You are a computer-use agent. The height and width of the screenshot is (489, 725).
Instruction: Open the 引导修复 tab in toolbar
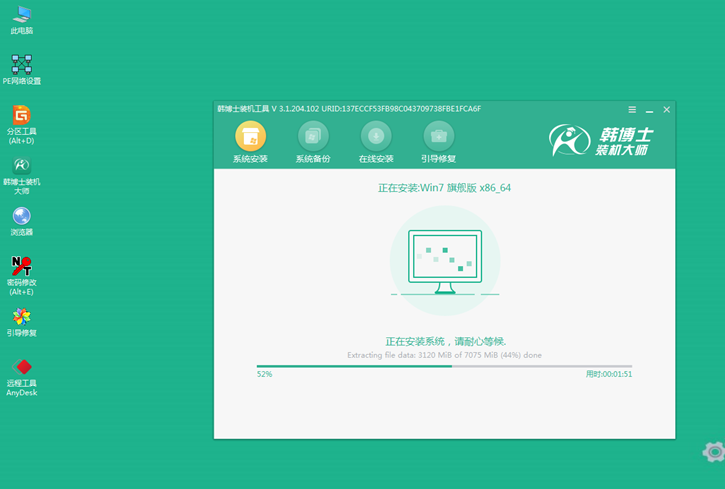pyautogui.click(x=438, y=142)
